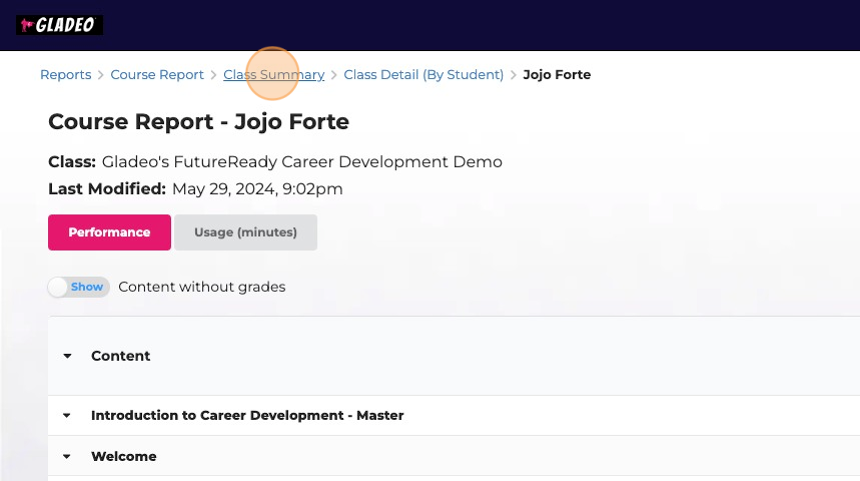This screenshot has height=481, width=860.
Task: Click the chevron separator after Reports breadcrumb
Action: coord(101,75)
